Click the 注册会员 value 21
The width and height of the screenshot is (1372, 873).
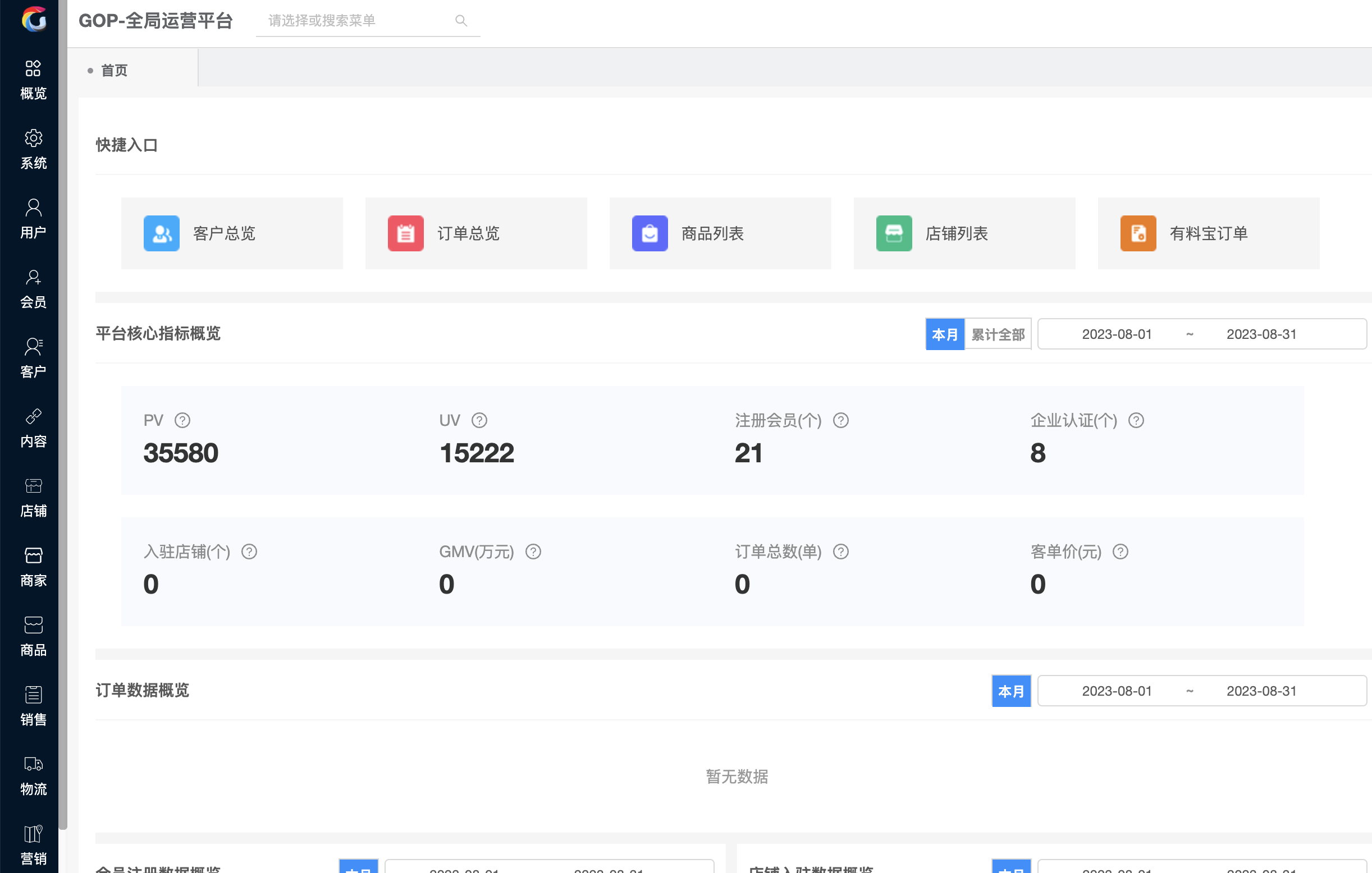coord(748,453)
